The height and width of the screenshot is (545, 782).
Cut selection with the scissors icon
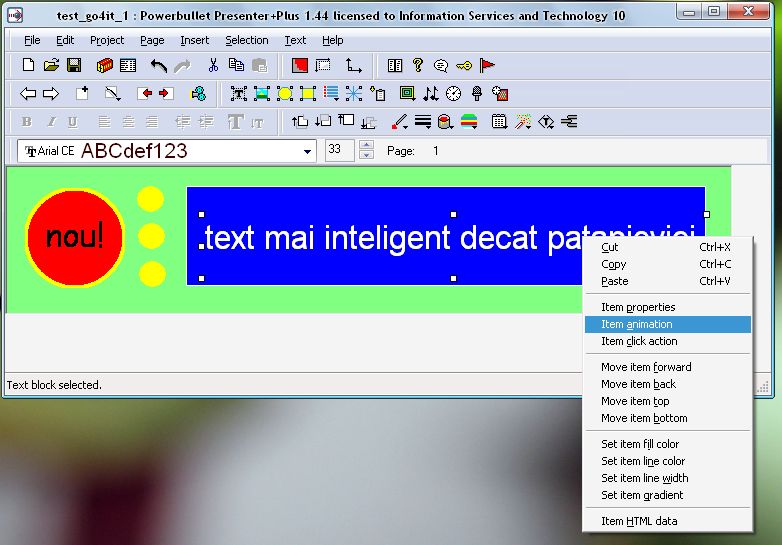(x=213, y=65)
